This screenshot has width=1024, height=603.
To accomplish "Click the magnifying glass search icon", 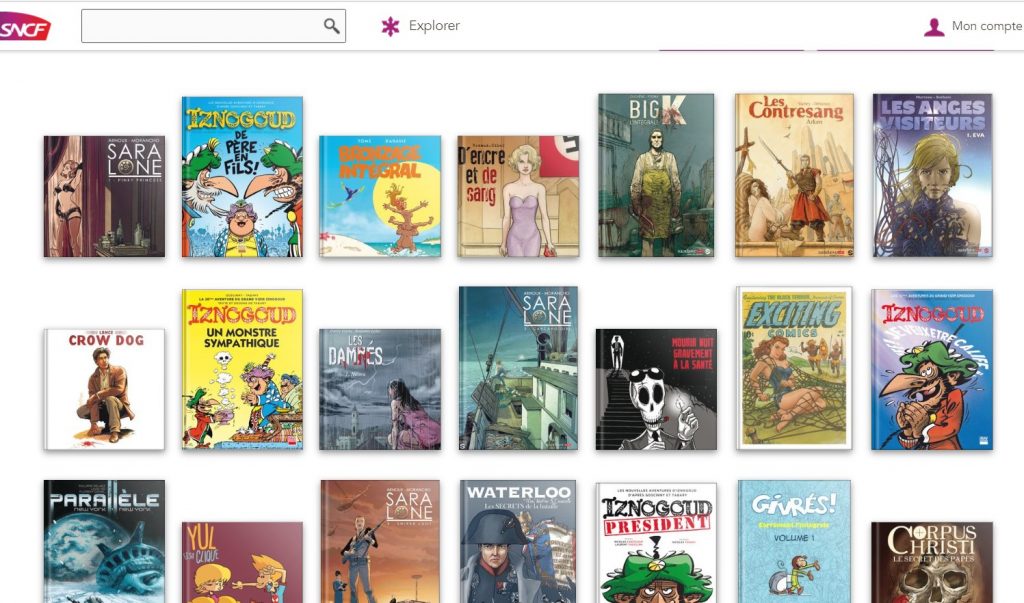I will [331, 26].
